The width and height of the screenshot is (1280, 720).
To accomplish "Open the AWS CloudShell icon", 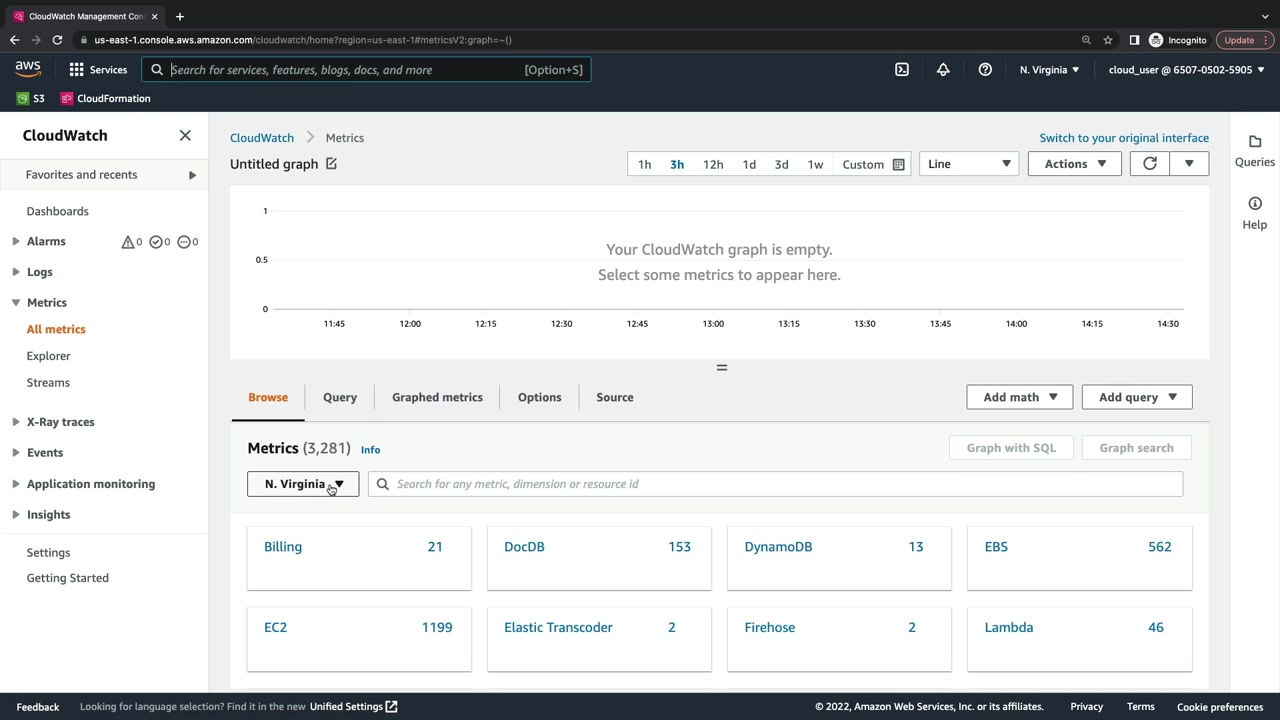I will coord(902,70).
